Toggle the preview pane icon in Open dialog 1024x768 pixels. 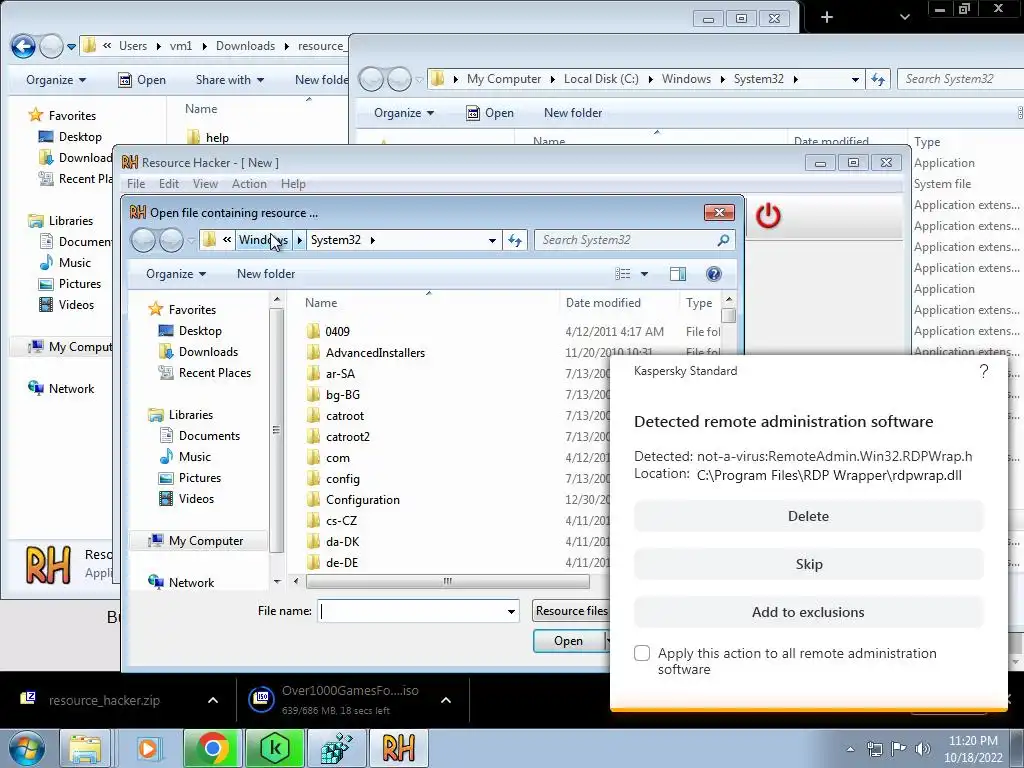pos(678,274)
